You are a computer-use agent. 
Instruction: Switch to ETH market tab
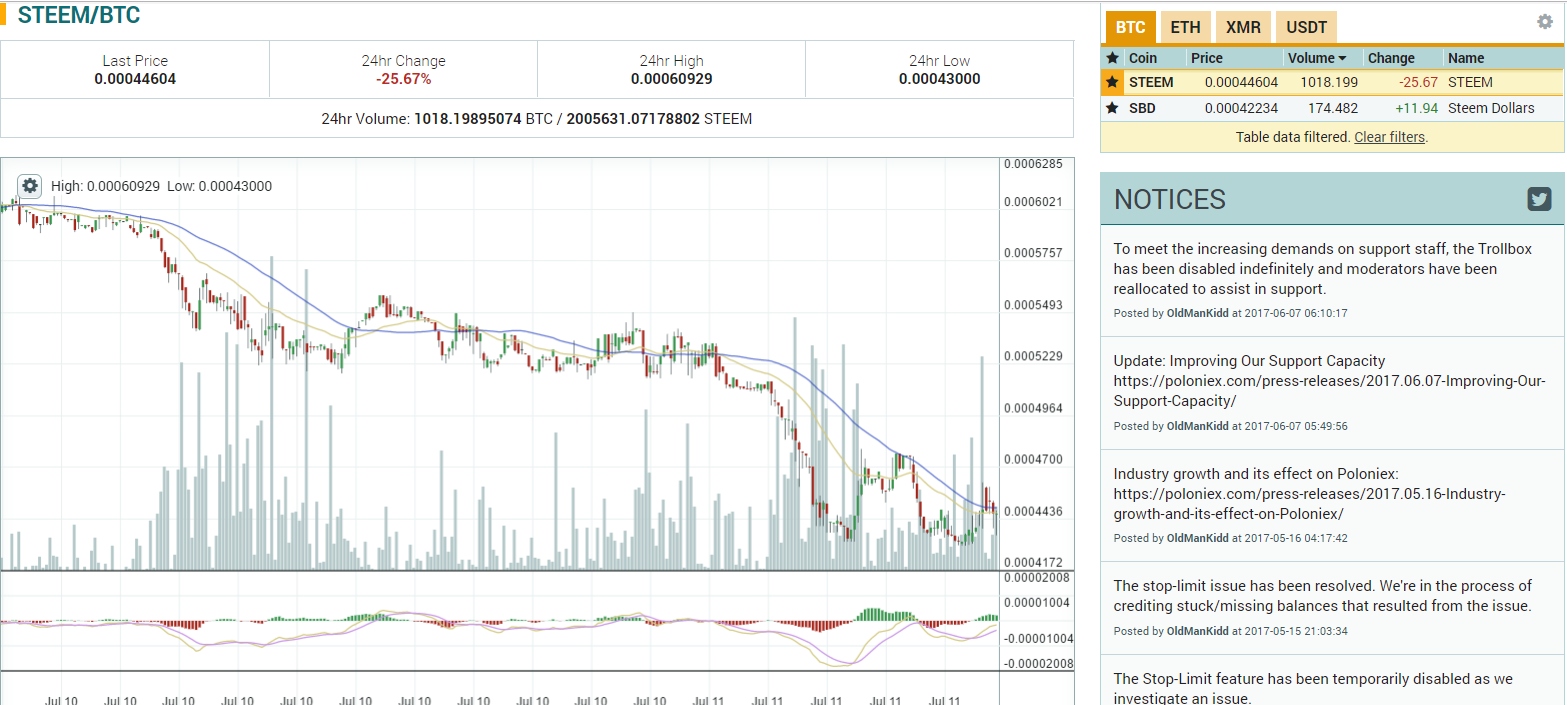point(1185,27)
